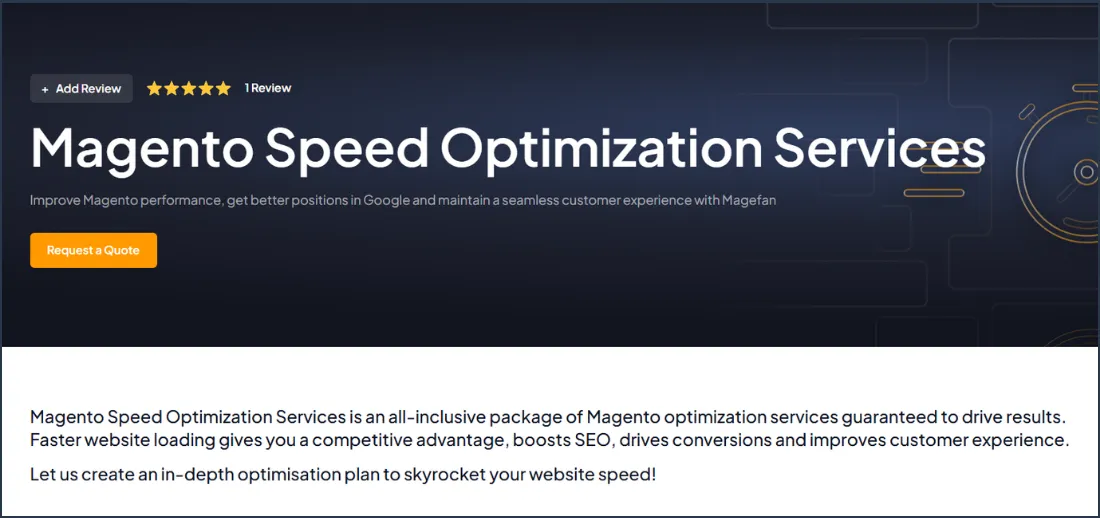
Task: Click the all-inclusive package description sentence
Action: [548, 417]
